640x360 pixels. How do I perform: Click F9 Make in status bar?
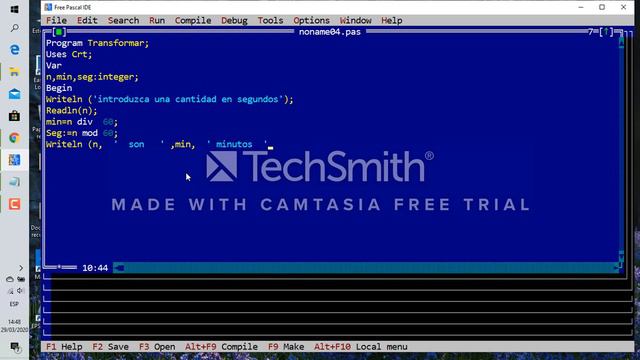point(286,347)
